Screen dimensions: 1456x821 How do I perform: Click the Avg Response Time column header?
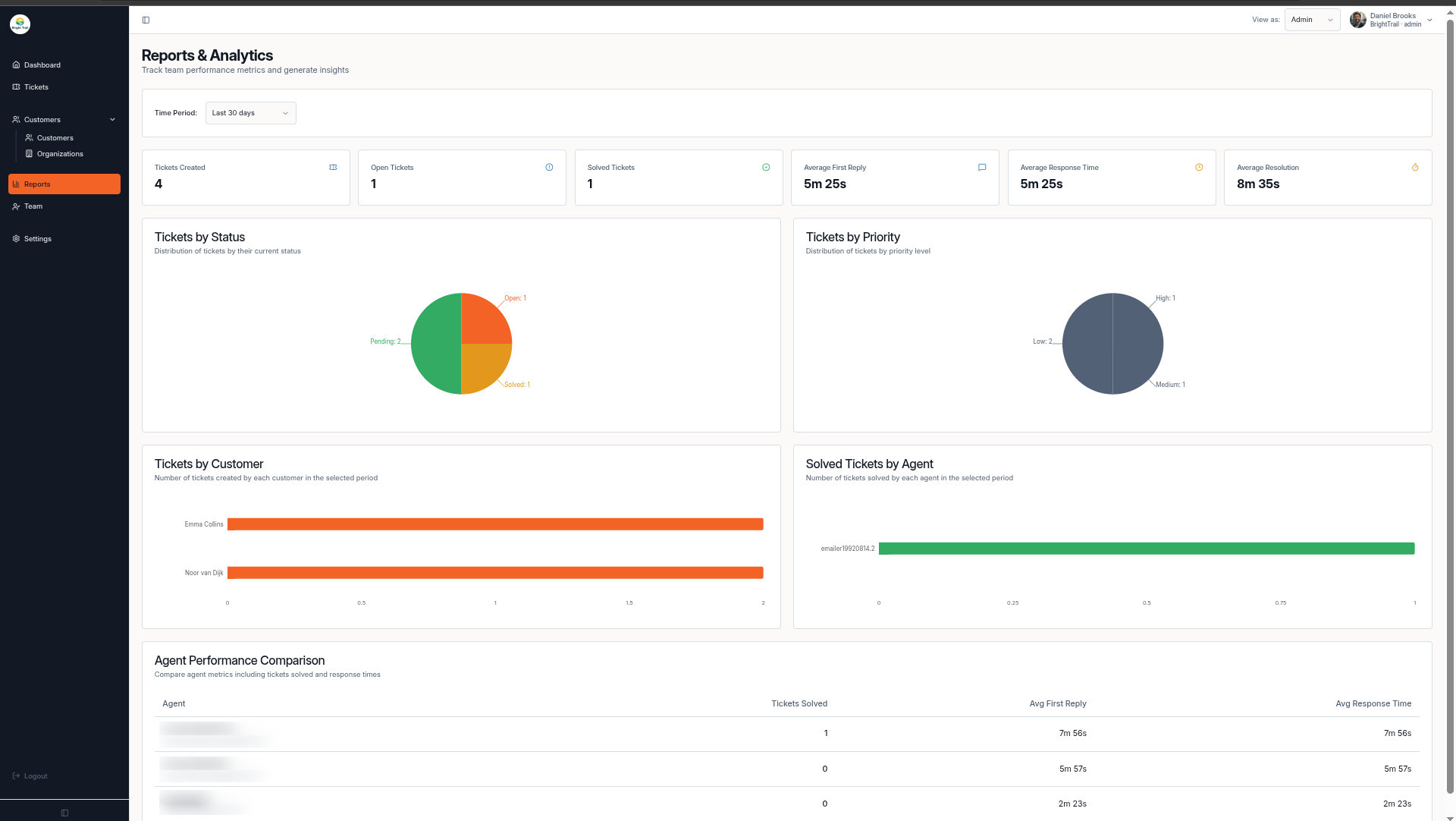point(1373,704)
